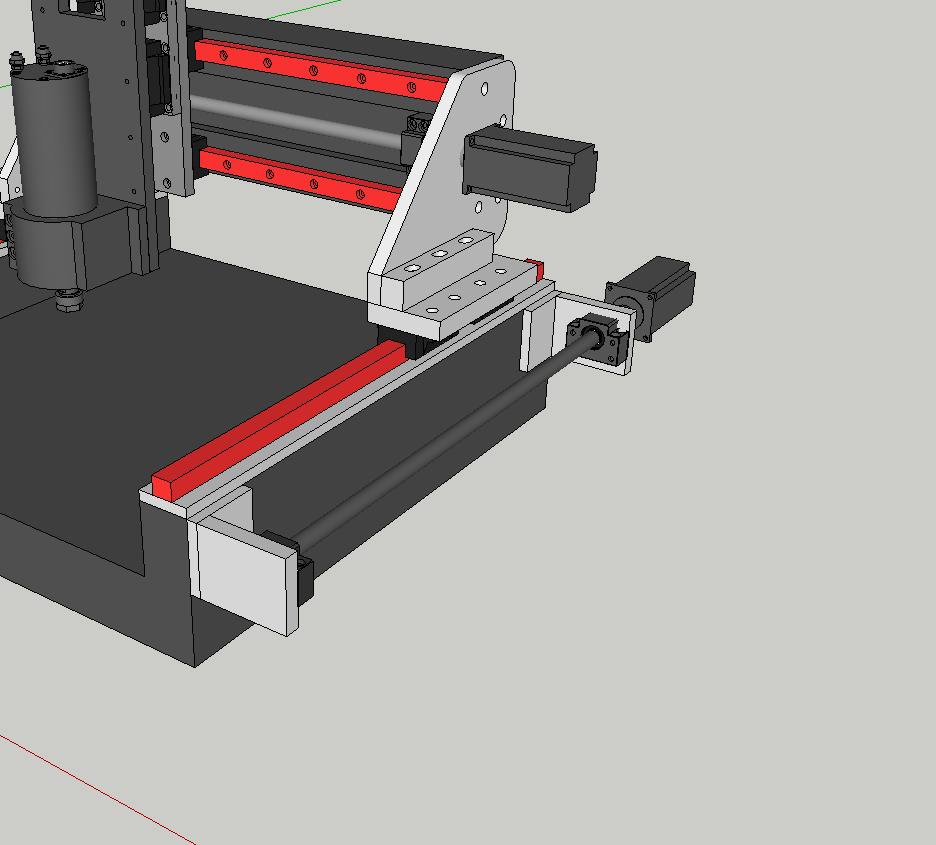Click the spindle collet nut at the tip
This screenshot has height=845, width=936.
point(68,299)
